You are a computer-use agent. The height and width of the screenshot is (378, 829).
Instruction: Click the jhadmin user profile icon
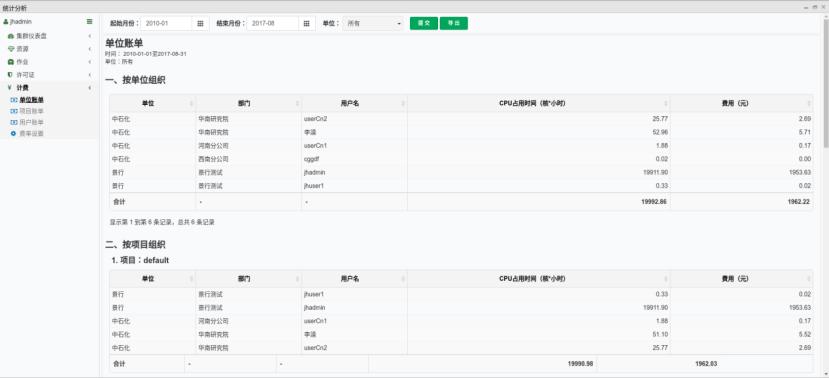(x=5, y=22)
